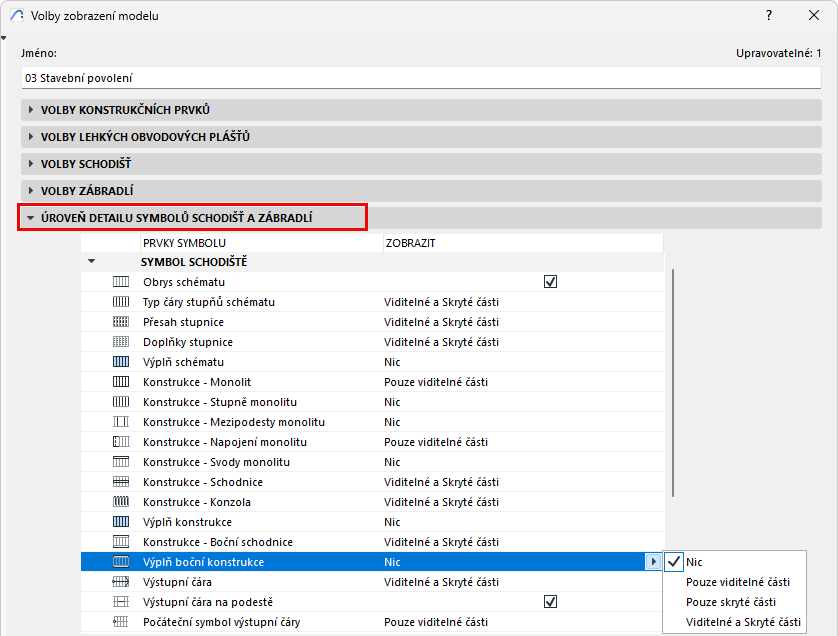Click the help question mark button
Screen dimensions: 838x636
[769, 15]
